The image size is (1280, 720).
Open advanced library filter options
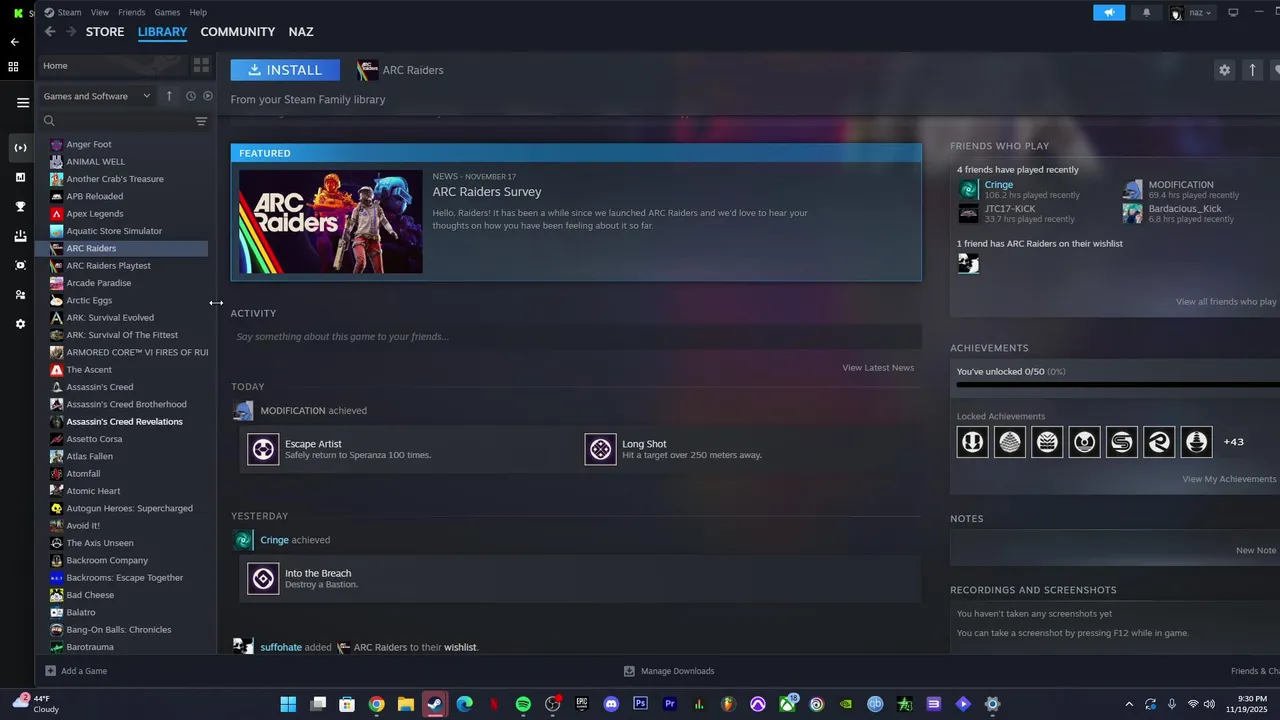pyautogui.click(x=201, y=121)
